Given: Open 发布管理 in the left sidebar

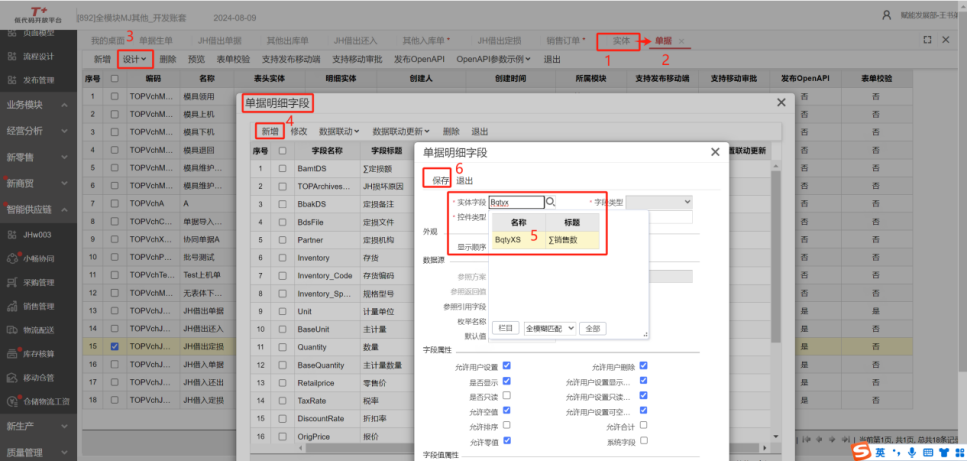Looking at the screenshot, I should click(x=39, y=80).
